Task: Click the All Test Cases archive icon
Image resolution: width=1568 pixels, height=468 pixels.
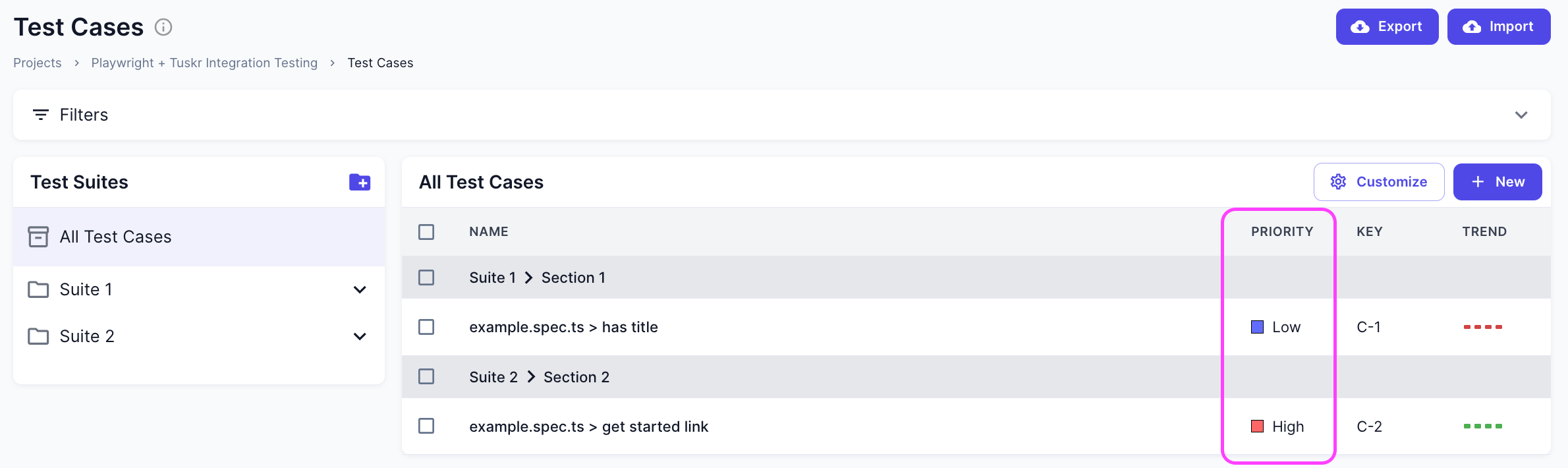Action: tap(38, 237)
